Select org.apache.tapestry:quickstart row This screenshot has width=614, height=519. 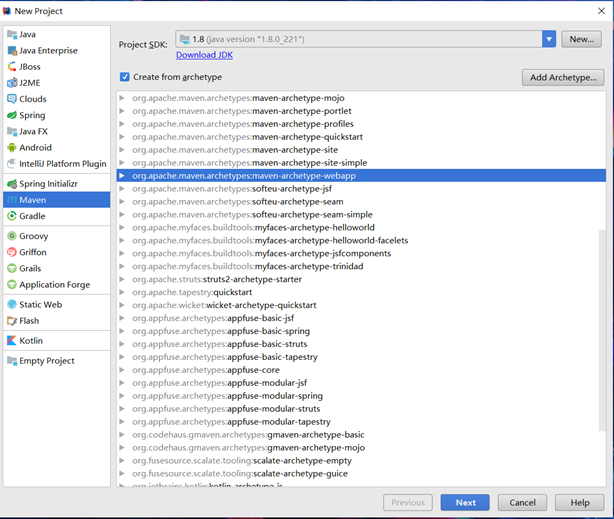(x=361, y=292)
